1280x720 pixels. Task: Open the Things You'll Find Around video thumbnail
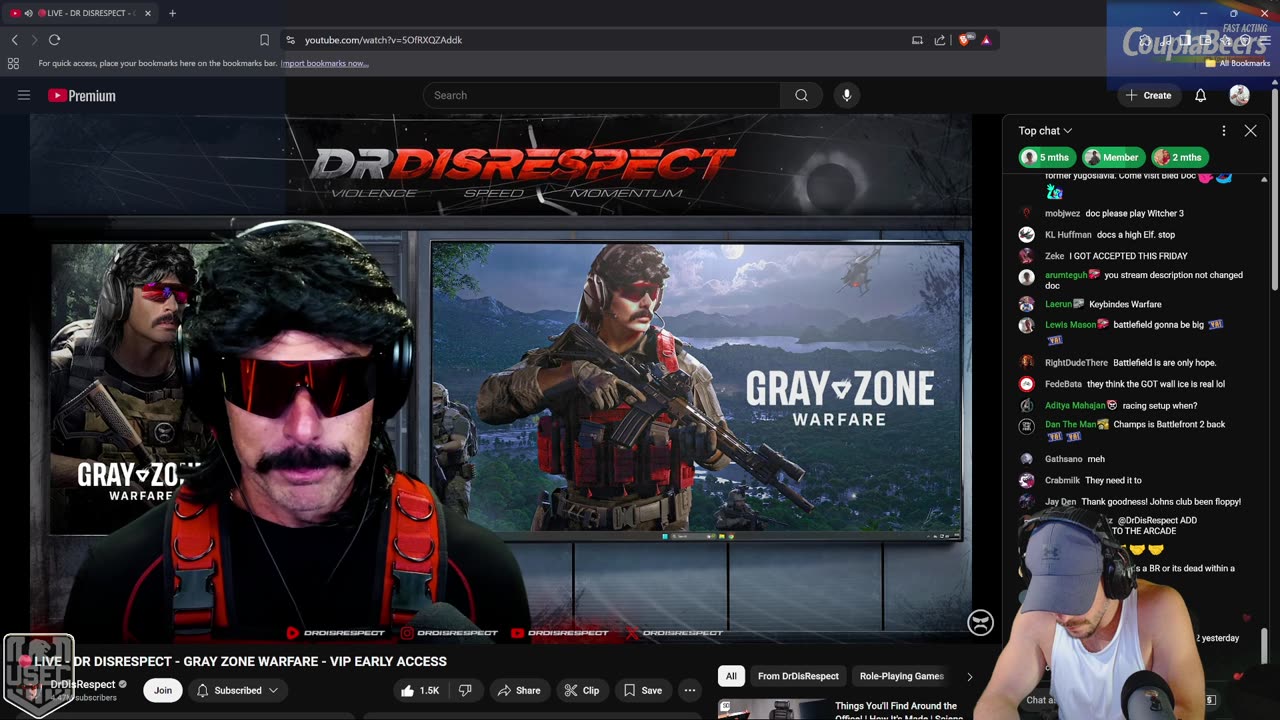pyautogui.click(x=772, y=709)
